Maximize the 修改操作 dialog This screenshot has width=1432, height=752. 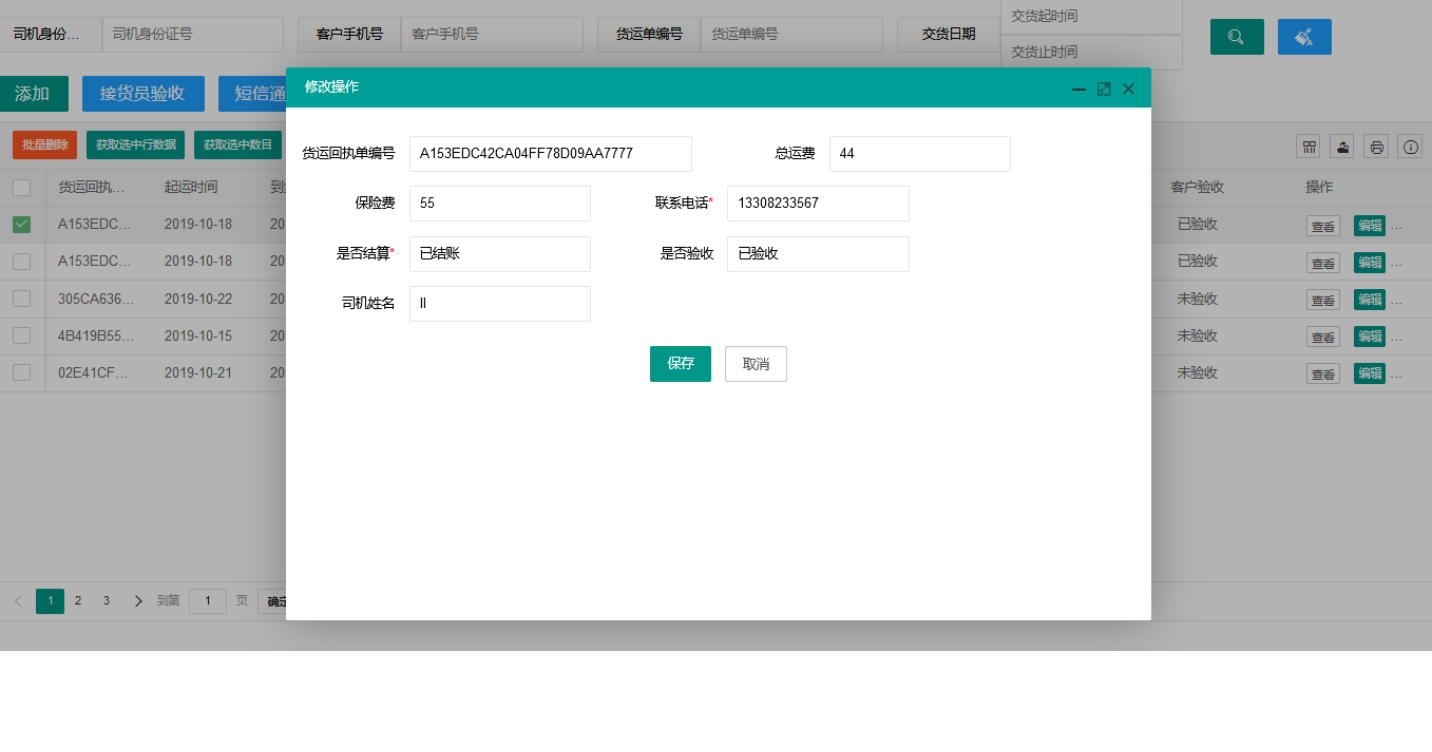(x=1104, y=89)
